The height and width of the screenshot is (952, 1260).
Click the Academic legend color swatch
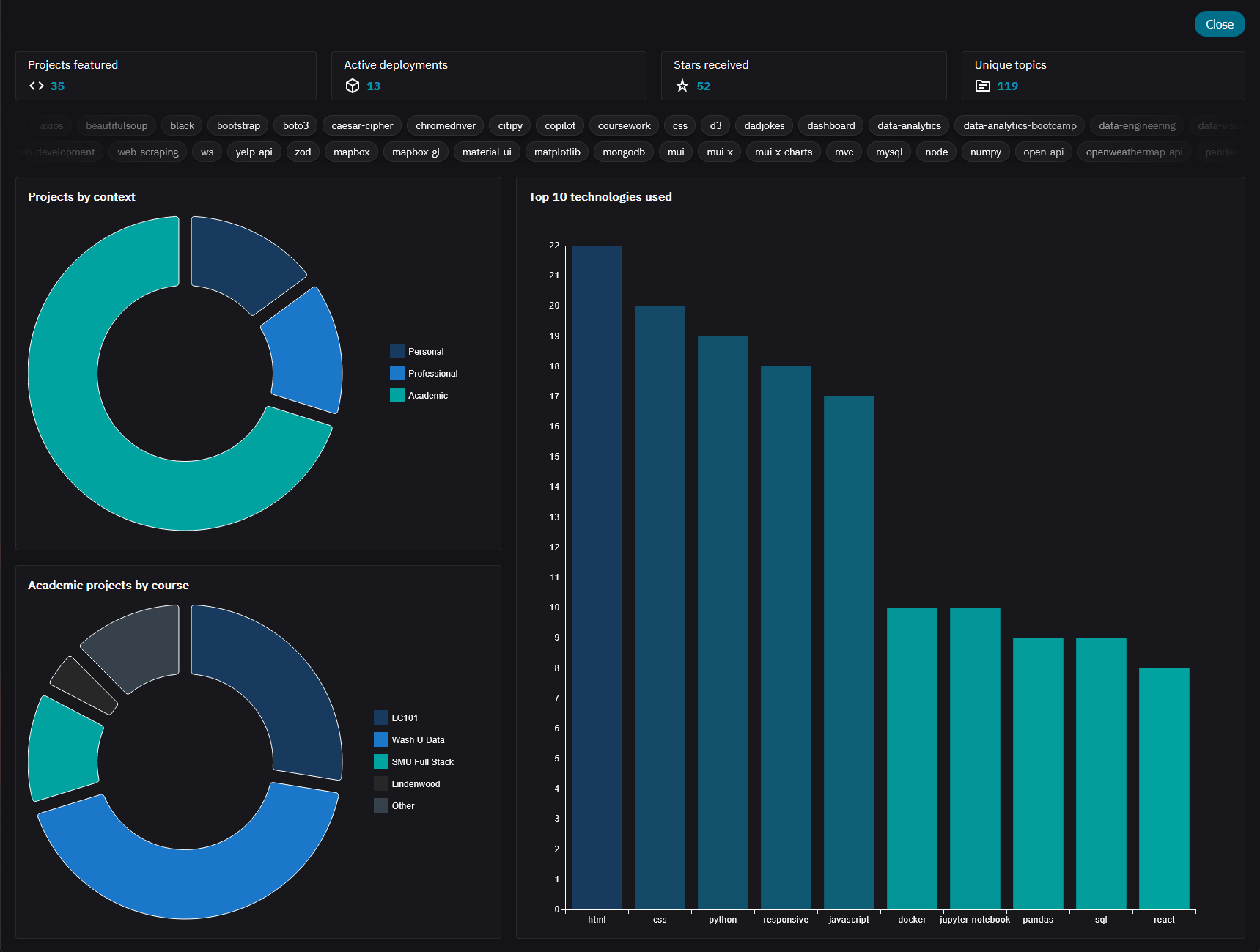[397, 395]
